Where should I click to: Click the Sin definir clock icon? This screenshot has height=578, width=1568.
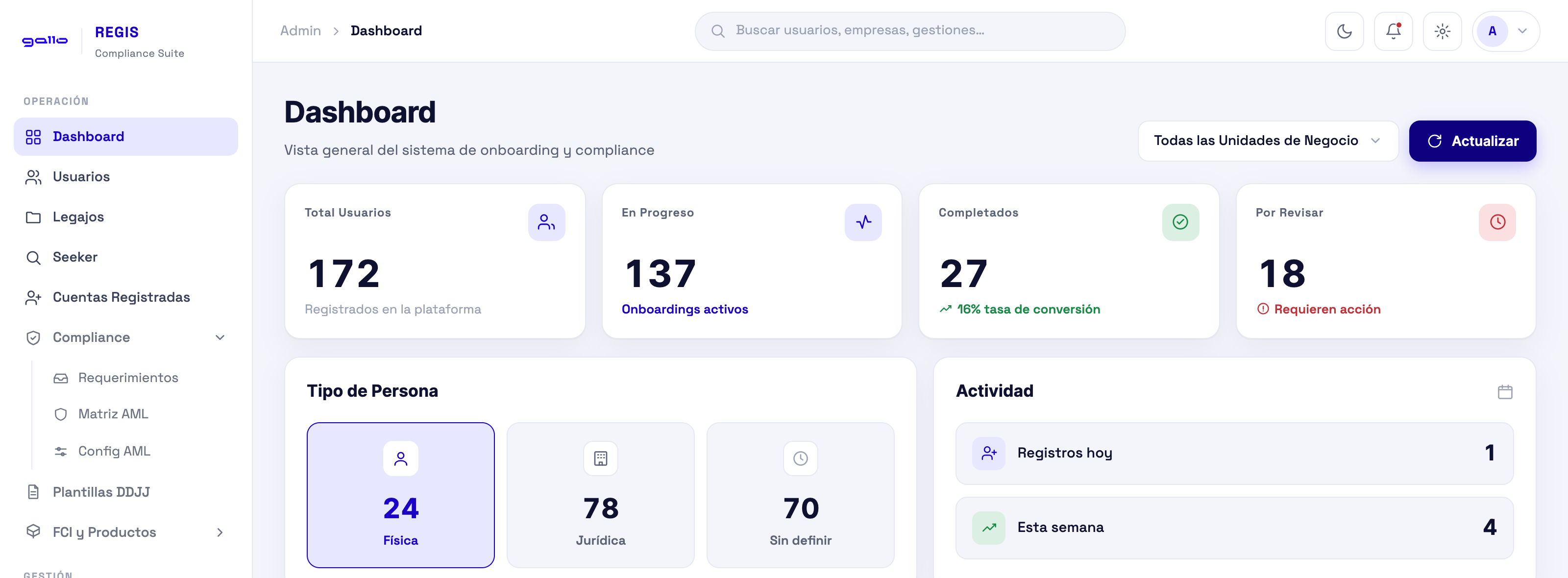[x=800, y=458]
